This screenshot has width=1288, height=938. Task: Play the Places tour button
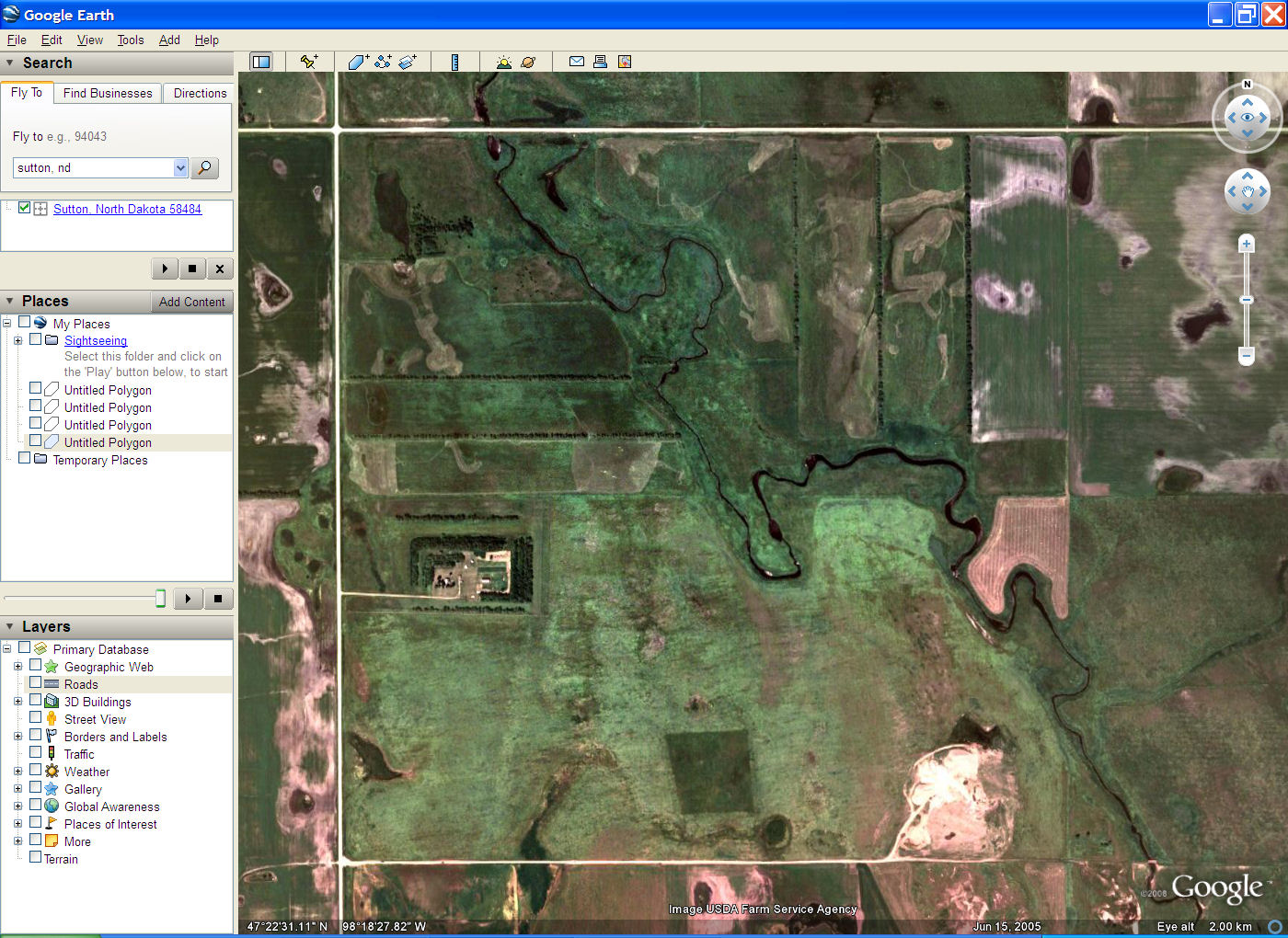point(188,599)
